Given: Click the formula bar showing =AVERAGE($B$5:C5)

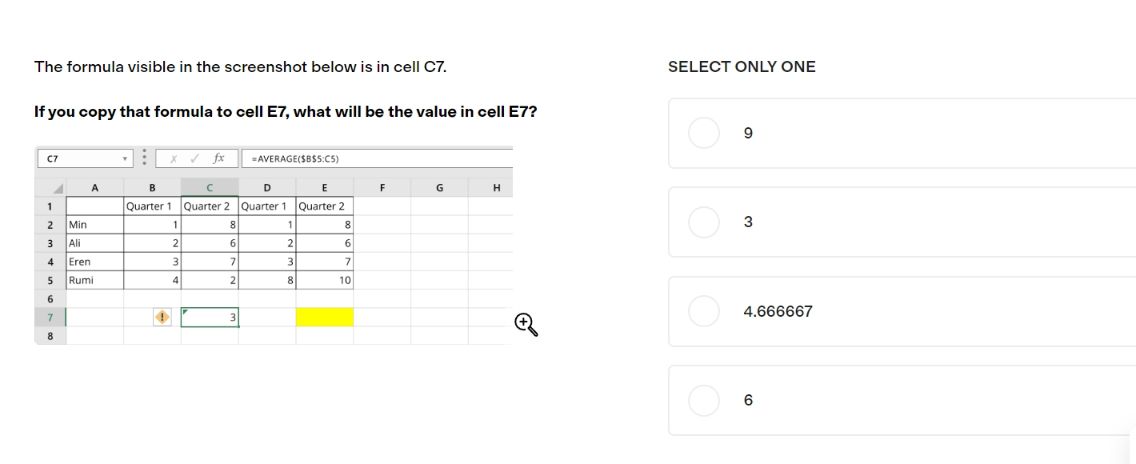Looking at the screenshot, I should 377,159.
